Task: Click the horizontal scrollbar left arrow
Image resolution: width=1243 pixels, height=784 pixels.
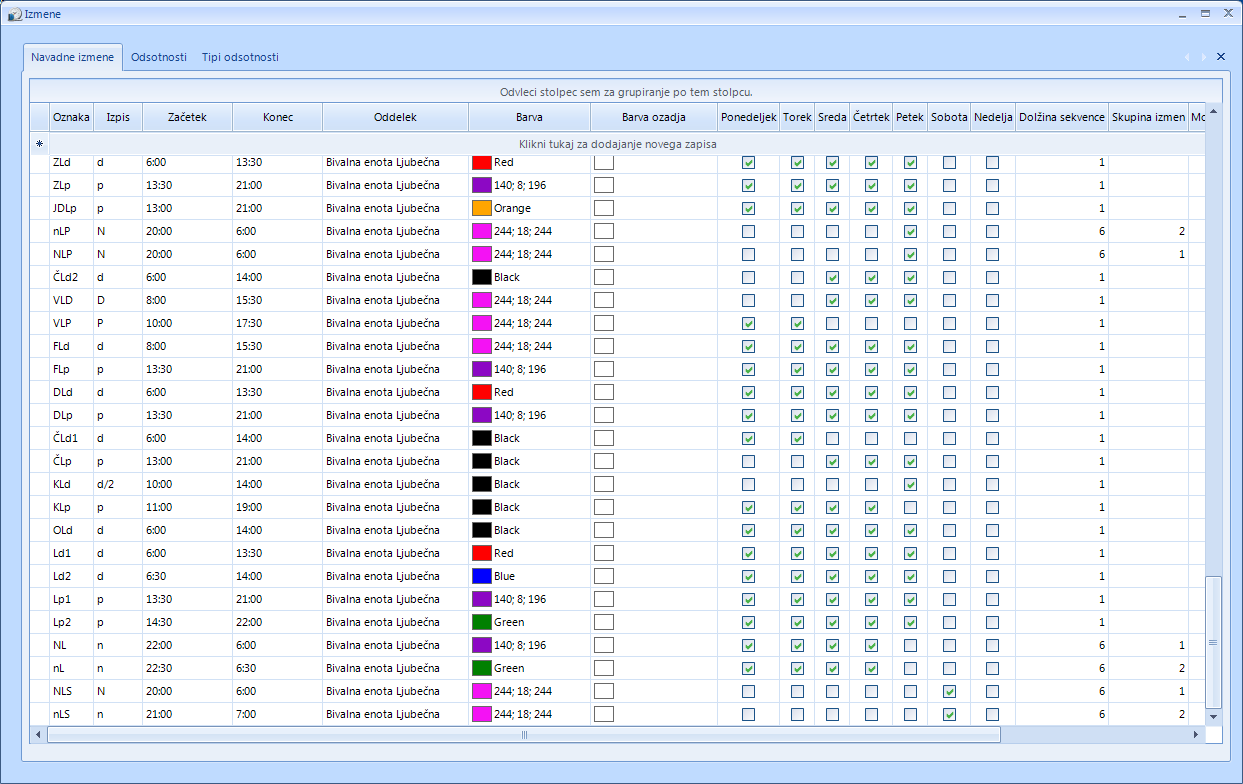Action: 38,735
